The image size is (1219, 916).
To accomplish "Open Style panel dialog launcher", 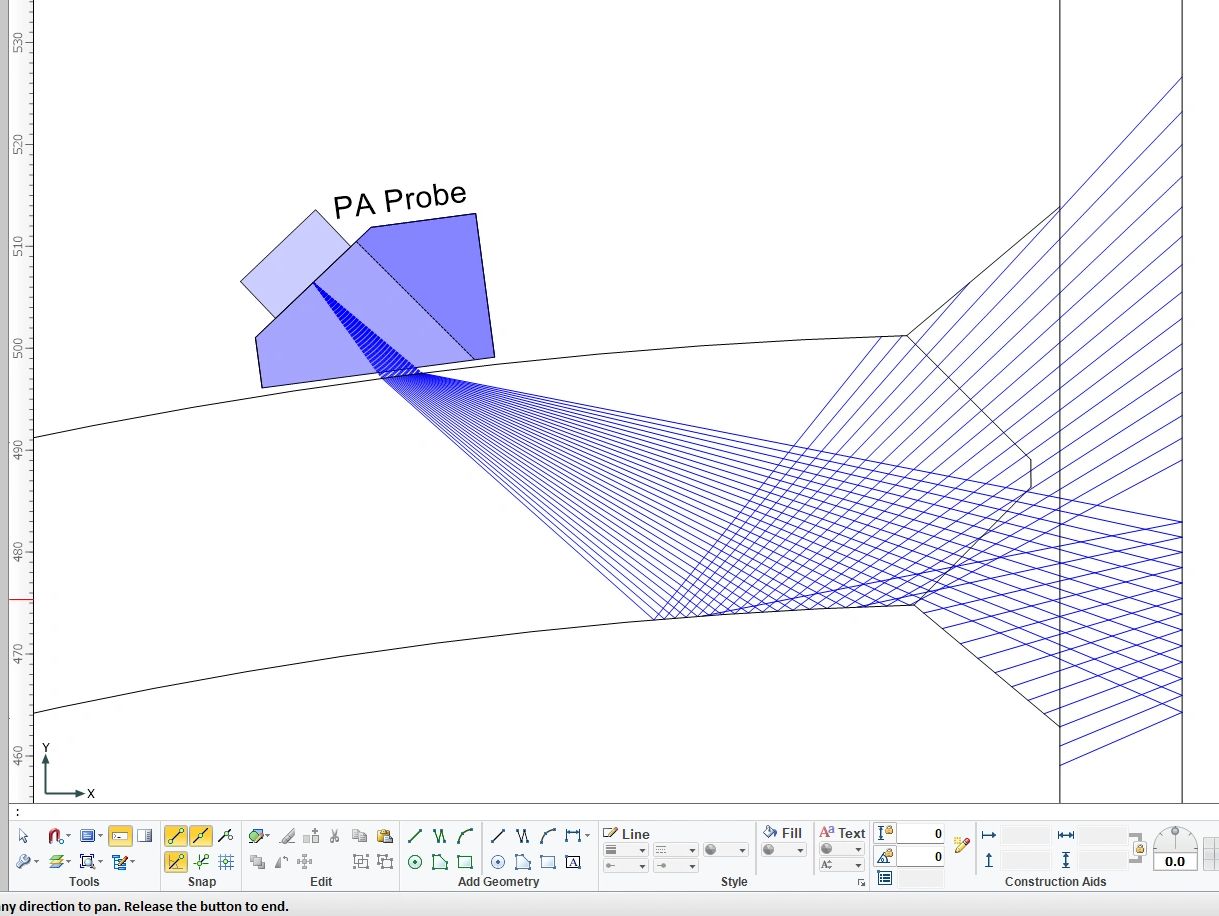I will click(x=861, y=884).
